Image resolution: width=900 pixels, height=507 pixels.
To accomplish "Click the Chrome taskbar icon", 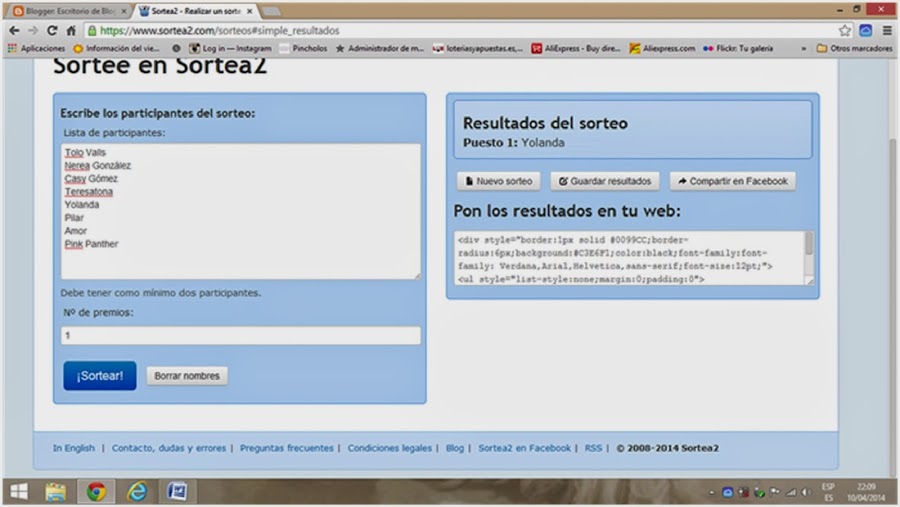I will 96,491.
